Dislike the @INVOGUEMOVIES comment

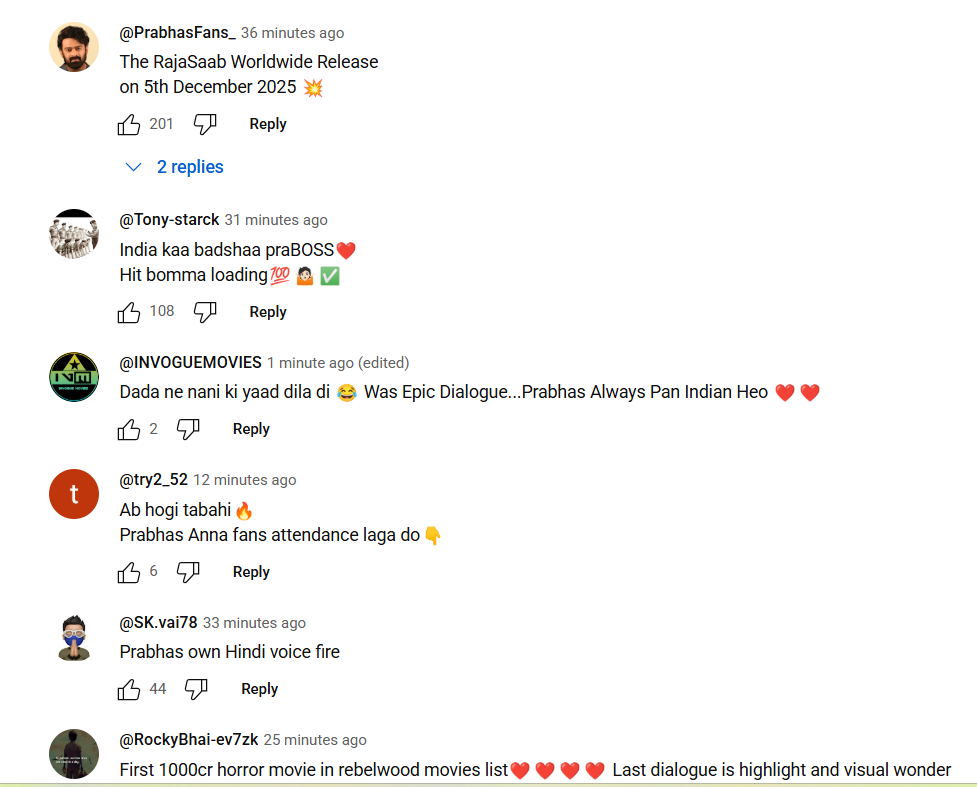[188, 429]
